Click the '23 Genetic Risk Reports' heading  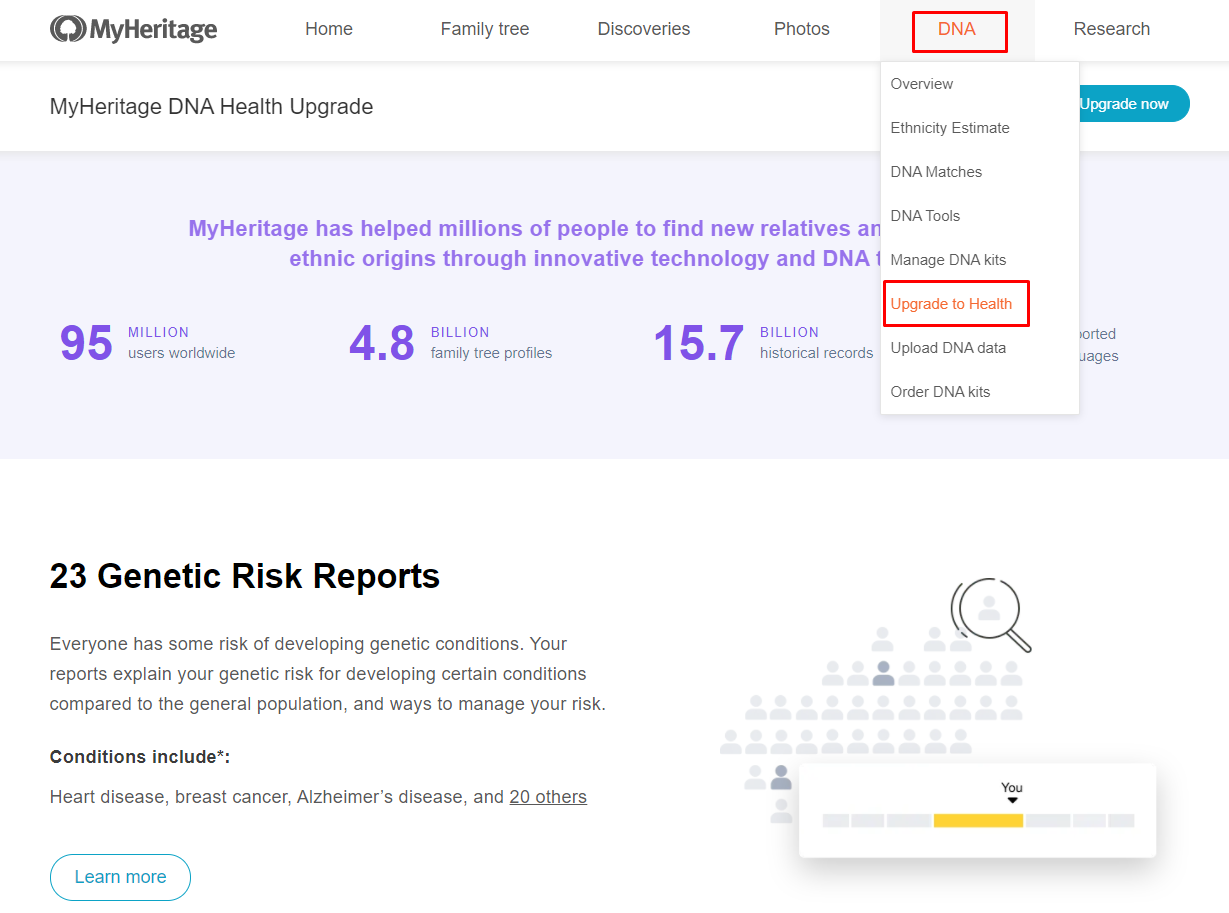point(245,576)
